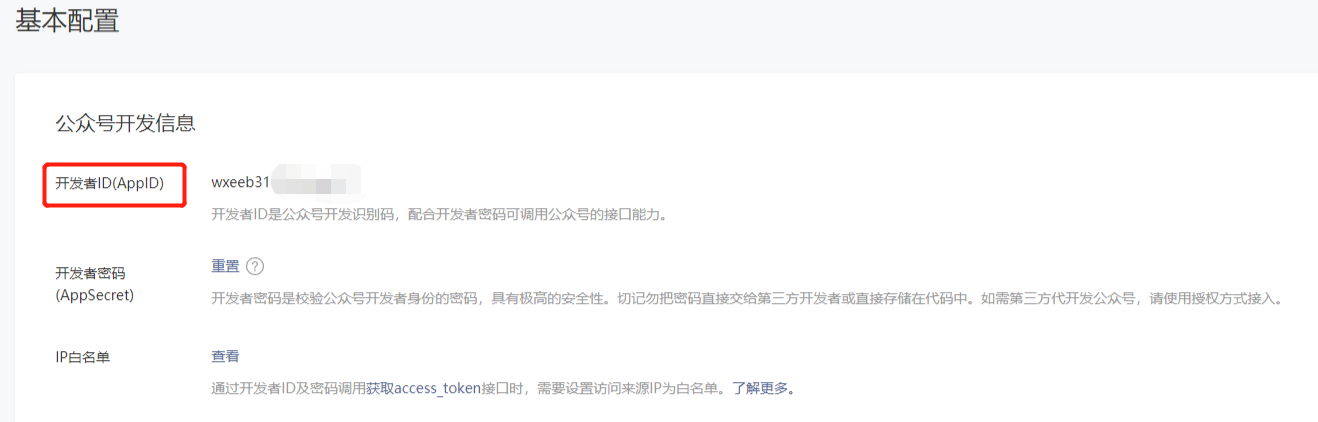Click the help question mark beside 重置
Screen dimensions: 1318x422
pos(255,266)
